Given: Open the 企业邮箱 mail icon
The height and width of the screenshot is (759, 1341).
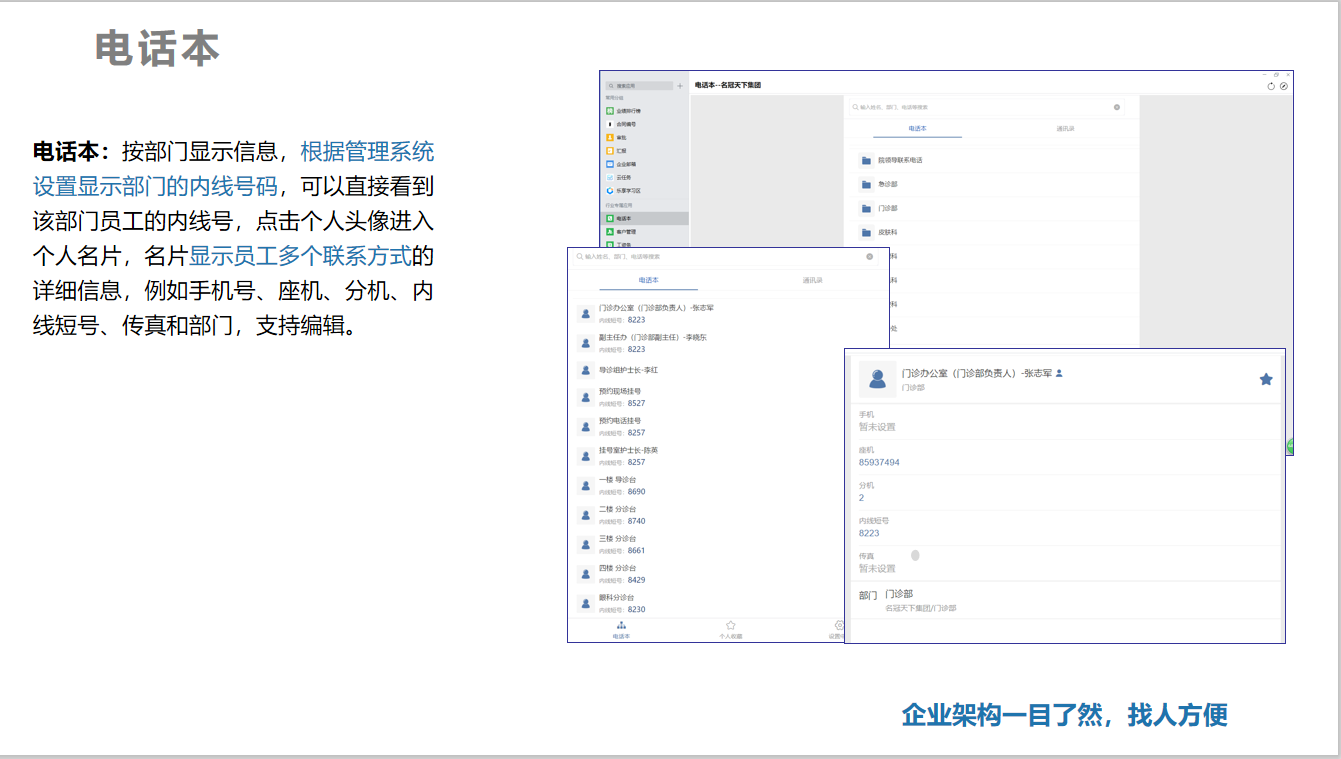Looking at the screenshot, I should click(x=609, y=163).
